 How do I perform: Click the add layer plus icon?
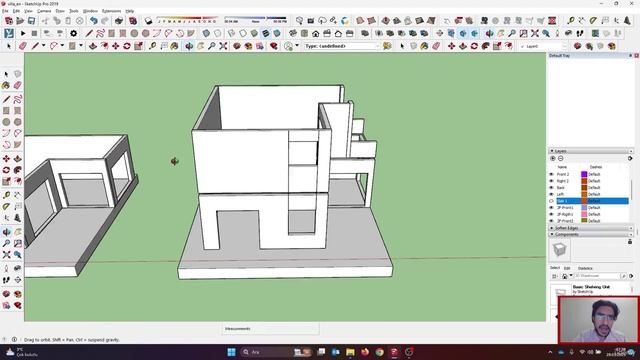click(553, 158)
